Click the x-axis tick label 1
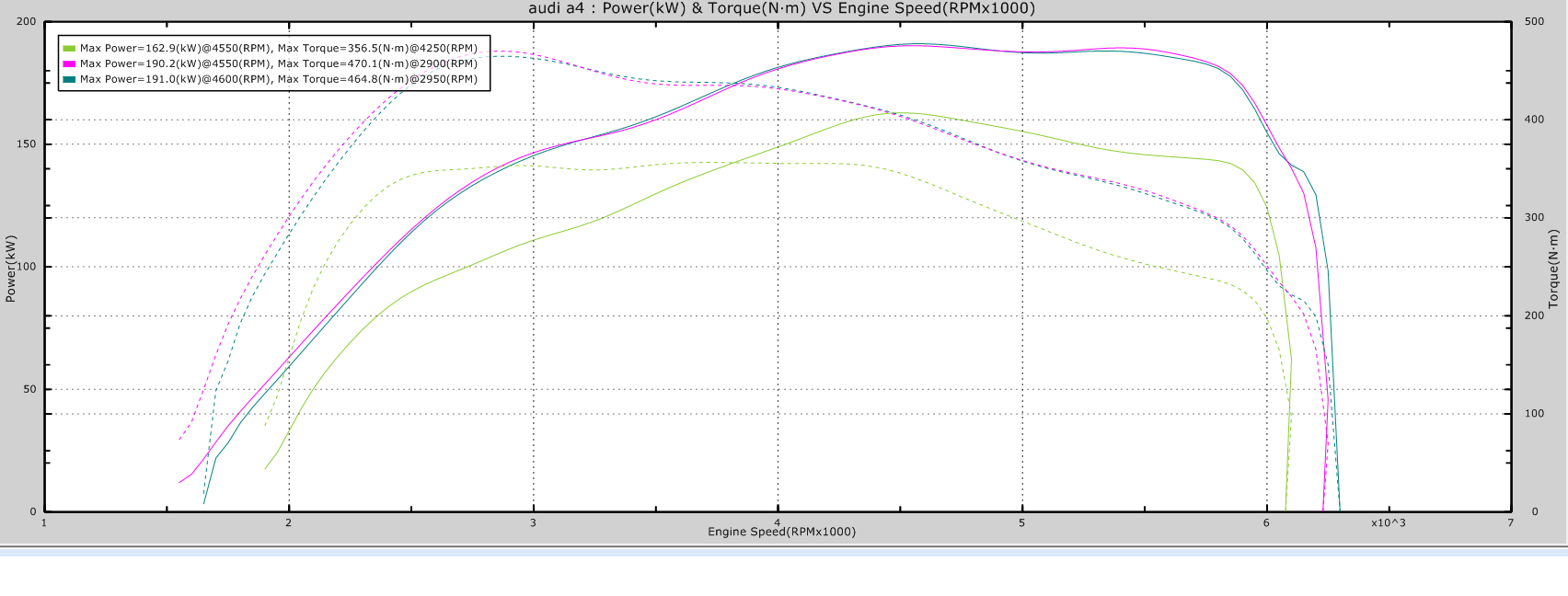This screenshot has height=596, width=1568. (x=44, y=523)
